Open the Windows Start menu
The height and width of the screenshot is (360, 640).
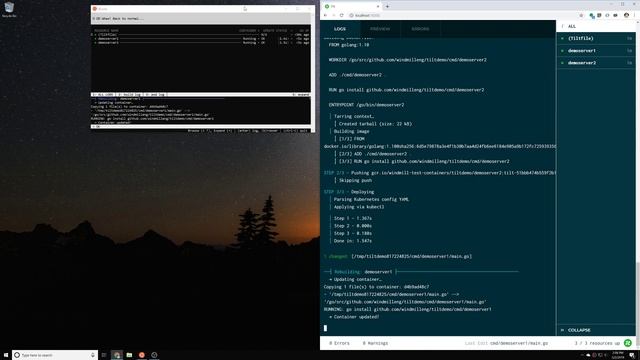[x=6, y=355]
